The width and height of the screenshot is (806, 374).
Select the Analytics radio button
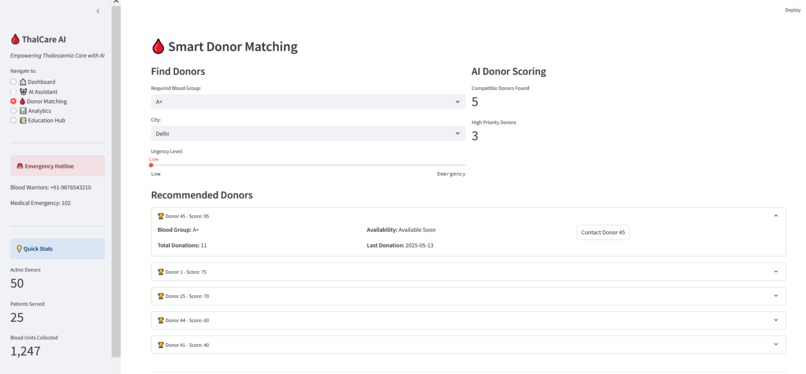[13, 111]
